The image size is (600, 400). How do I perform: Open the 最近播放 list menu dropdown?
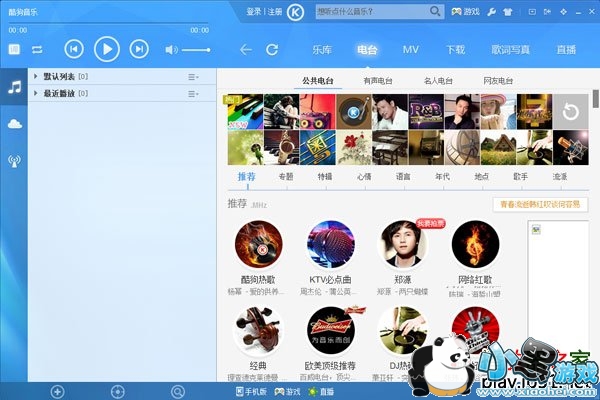[x=193, y=94]
